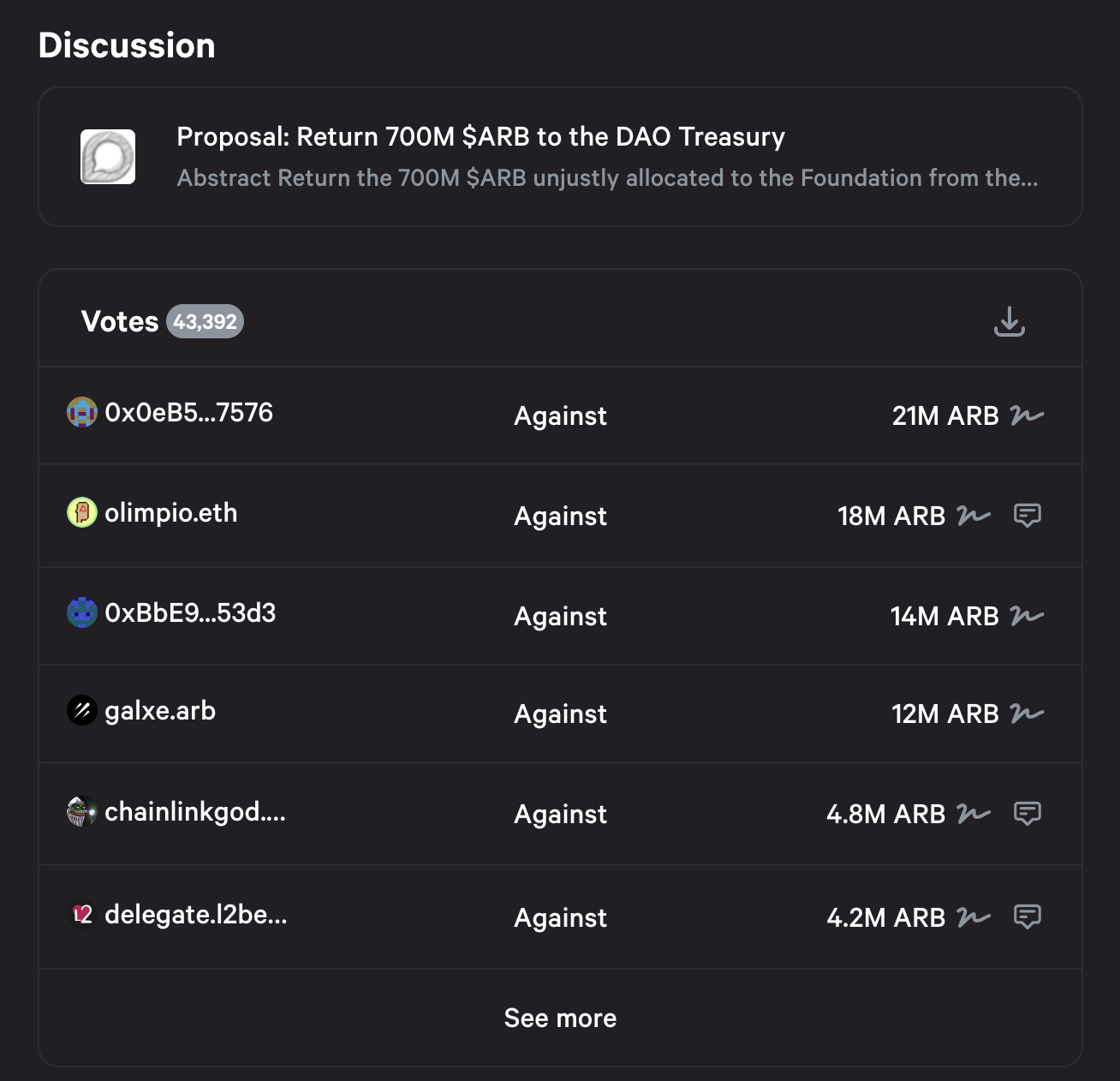Click signature icon next to 18M ARB
The image size is (1120, 1081).
[974, 515]
